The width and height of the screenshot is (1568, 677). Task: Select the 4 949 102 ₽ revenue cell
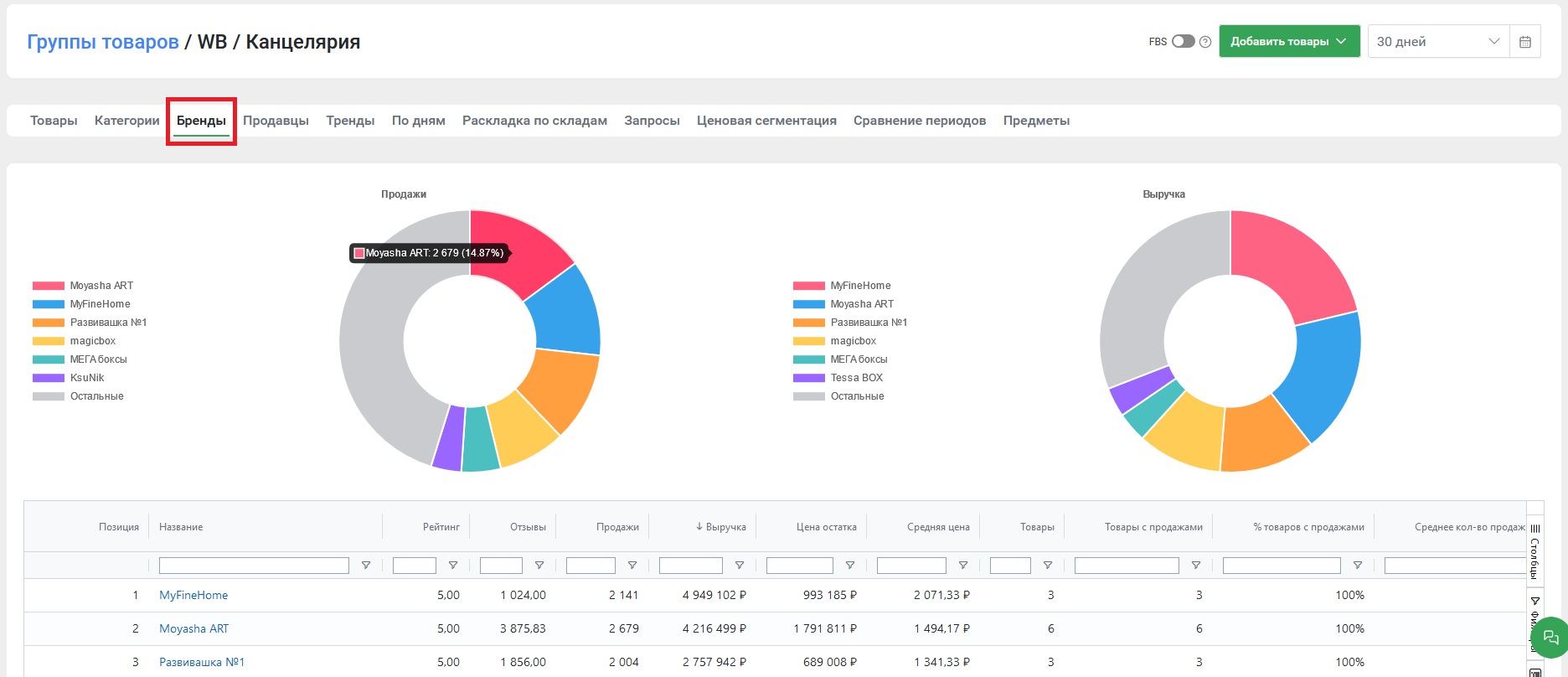click(x=714, y=595)
